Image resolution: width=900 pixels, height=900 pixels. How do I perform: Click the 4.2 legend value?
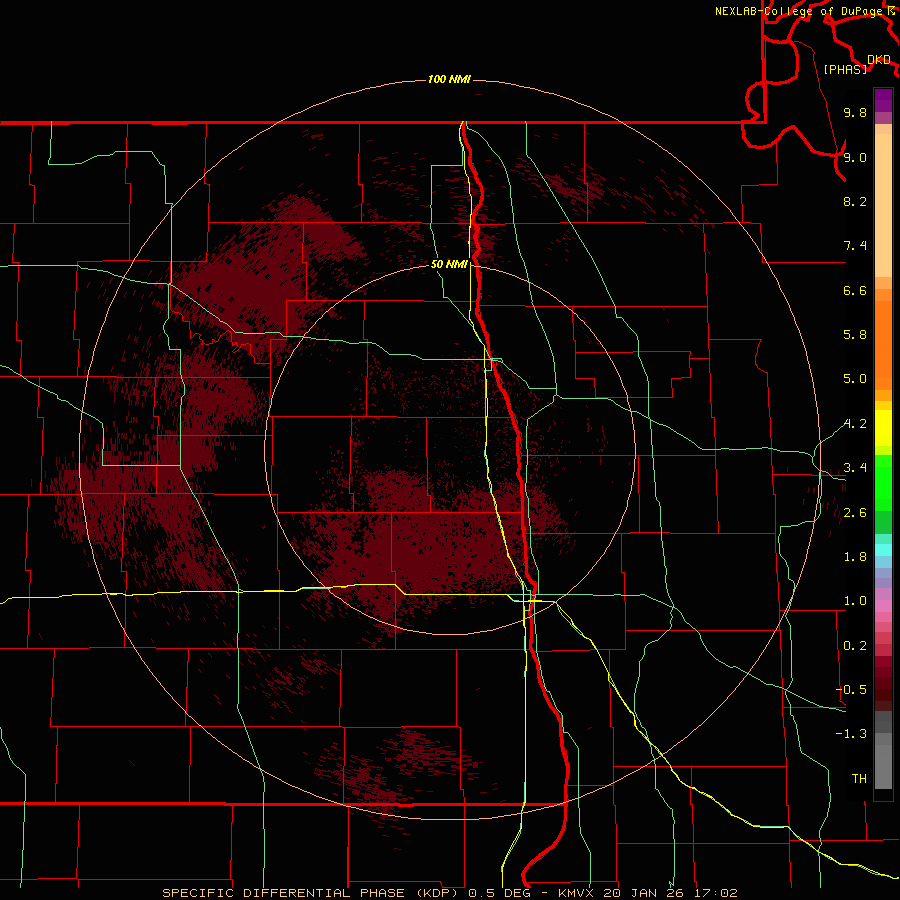(x=855, y=424)
